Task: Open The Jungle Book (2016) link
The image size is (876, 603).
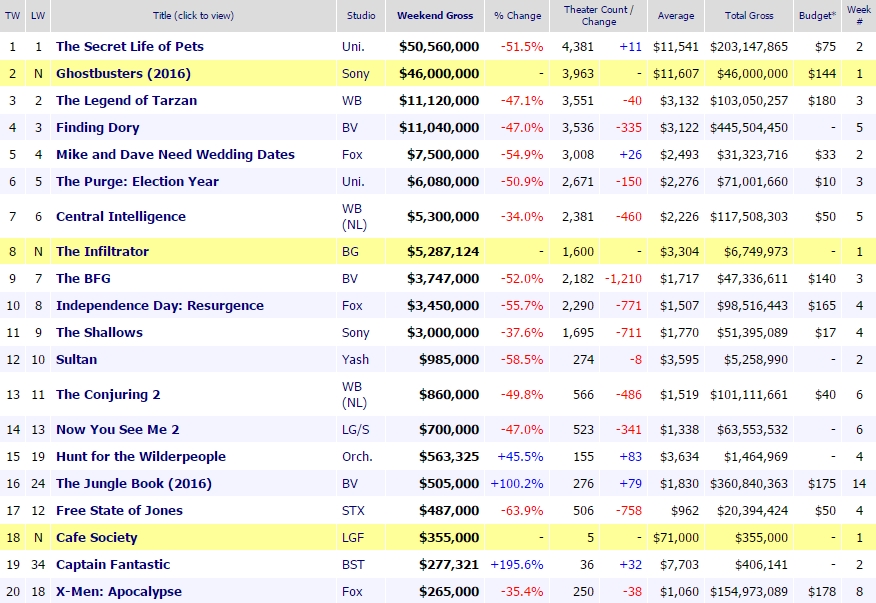Action: point(134,483)
